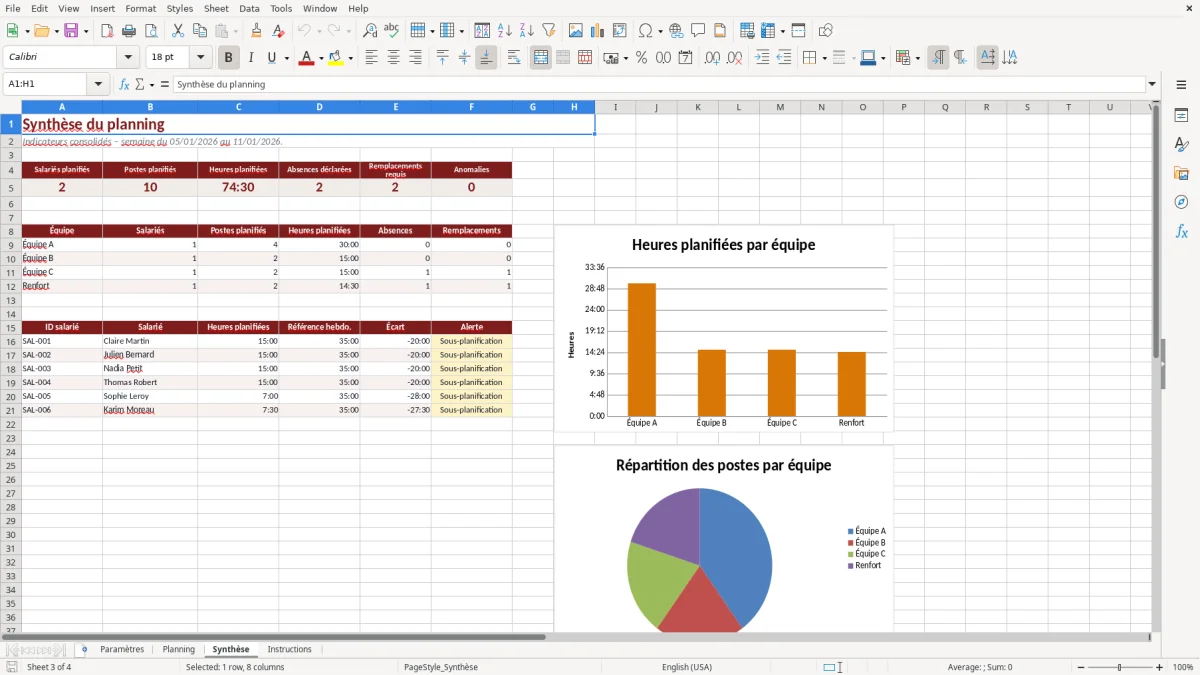Click the Insert Hyperlink icon

676,31
